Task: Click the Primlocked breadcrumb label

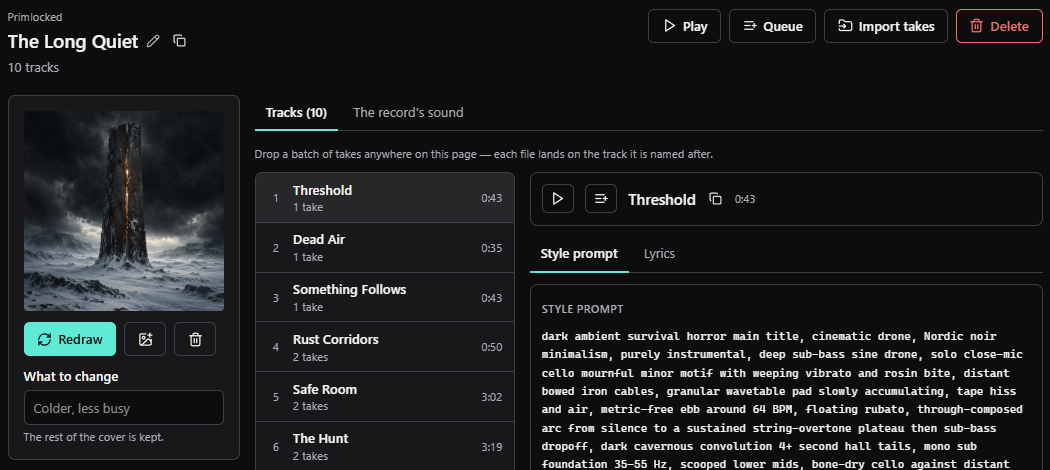Action: (x=35, y=17)
